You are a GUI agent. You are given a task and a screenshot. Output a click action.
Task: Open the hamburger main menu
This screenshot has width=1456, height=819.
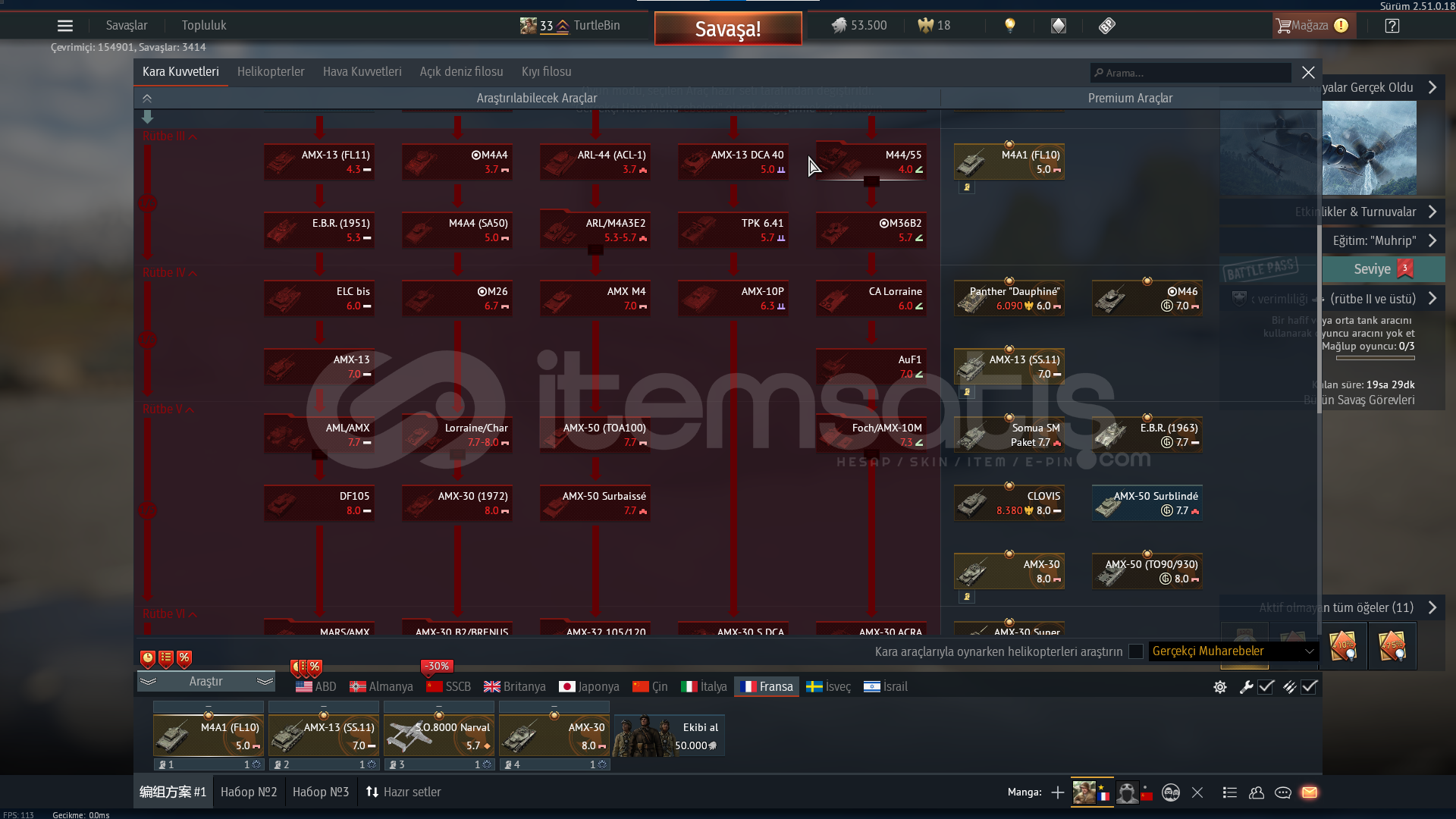click(65, 26)
